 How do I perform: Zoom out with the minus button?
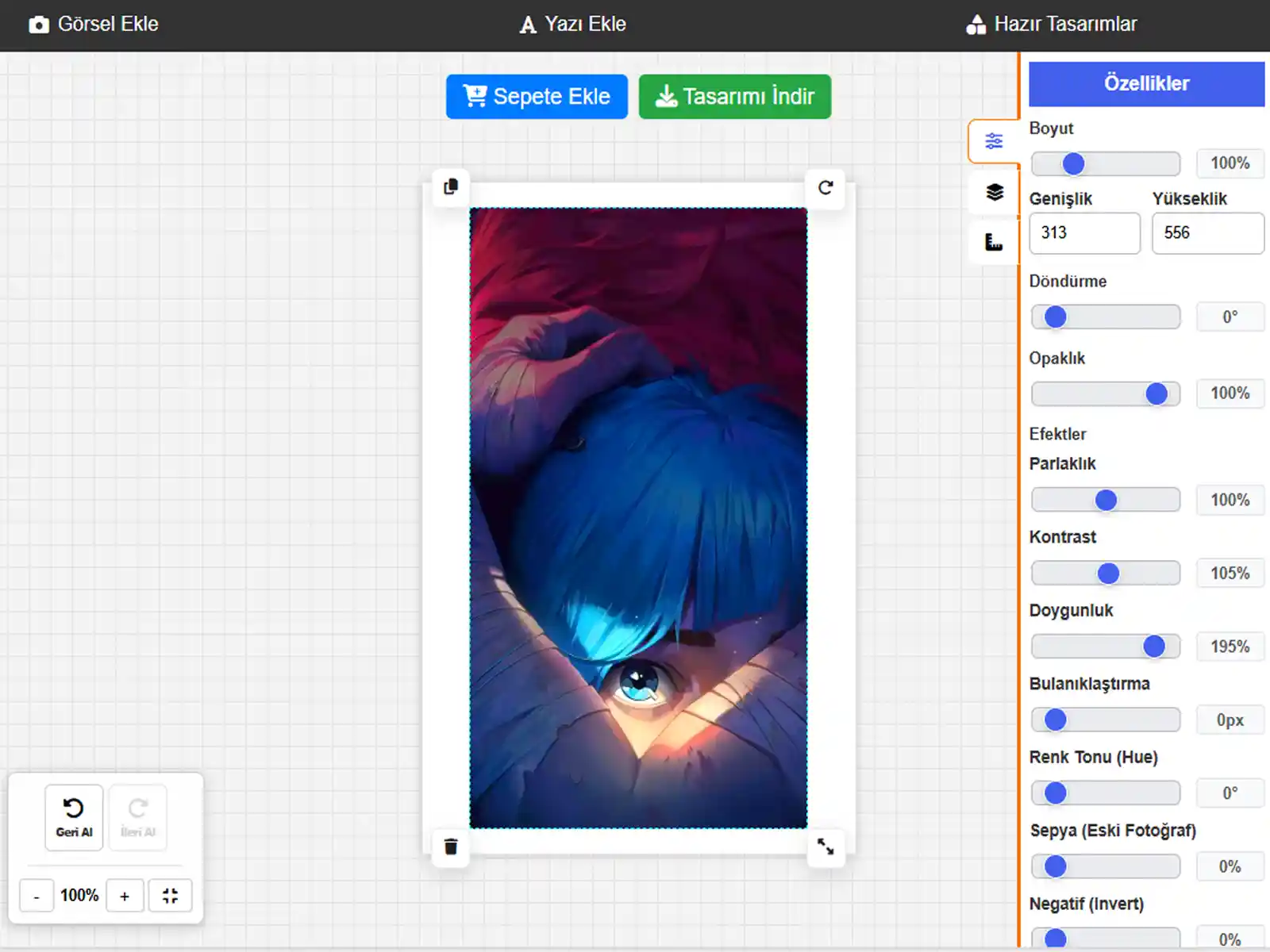pos(37,896)
